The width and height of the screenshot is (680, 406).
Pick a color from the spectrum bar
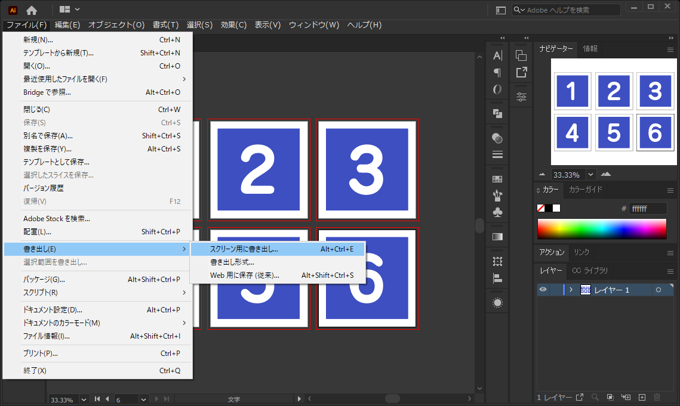(x=602, y=229)
